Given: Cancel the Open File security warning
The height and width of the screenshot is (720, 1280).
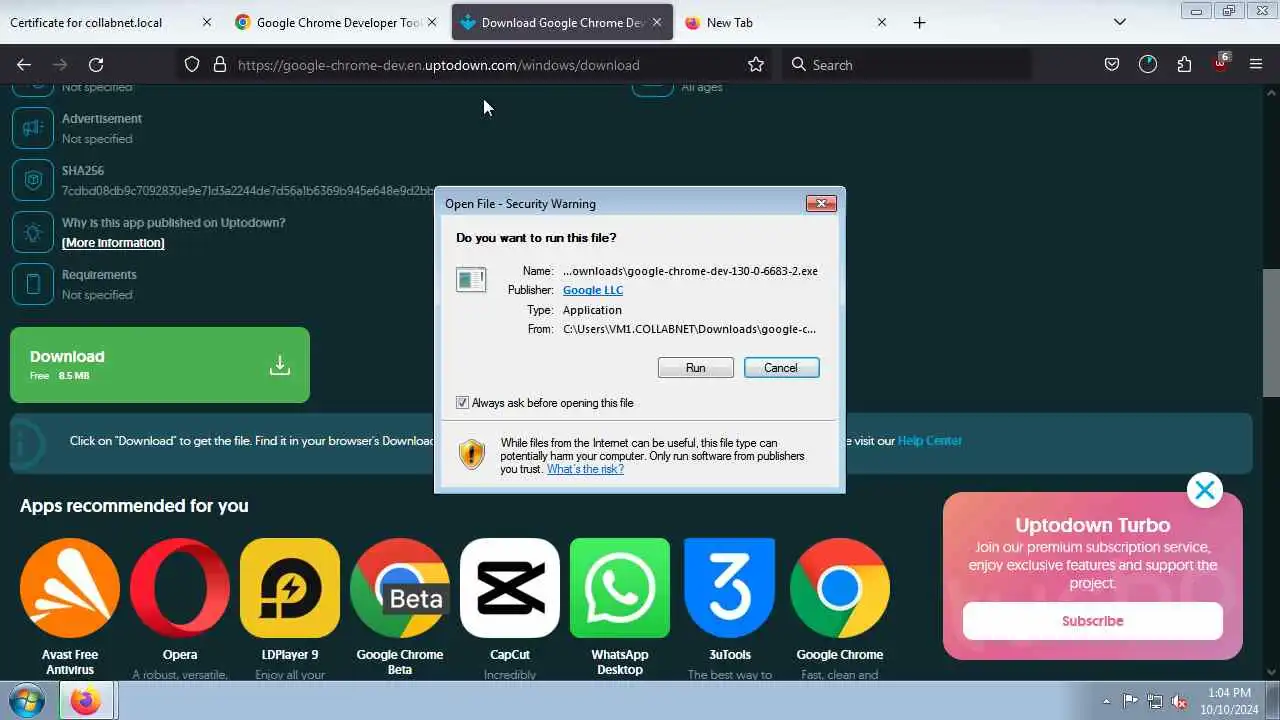Looking at the screenshot, I should pos(781,368).
